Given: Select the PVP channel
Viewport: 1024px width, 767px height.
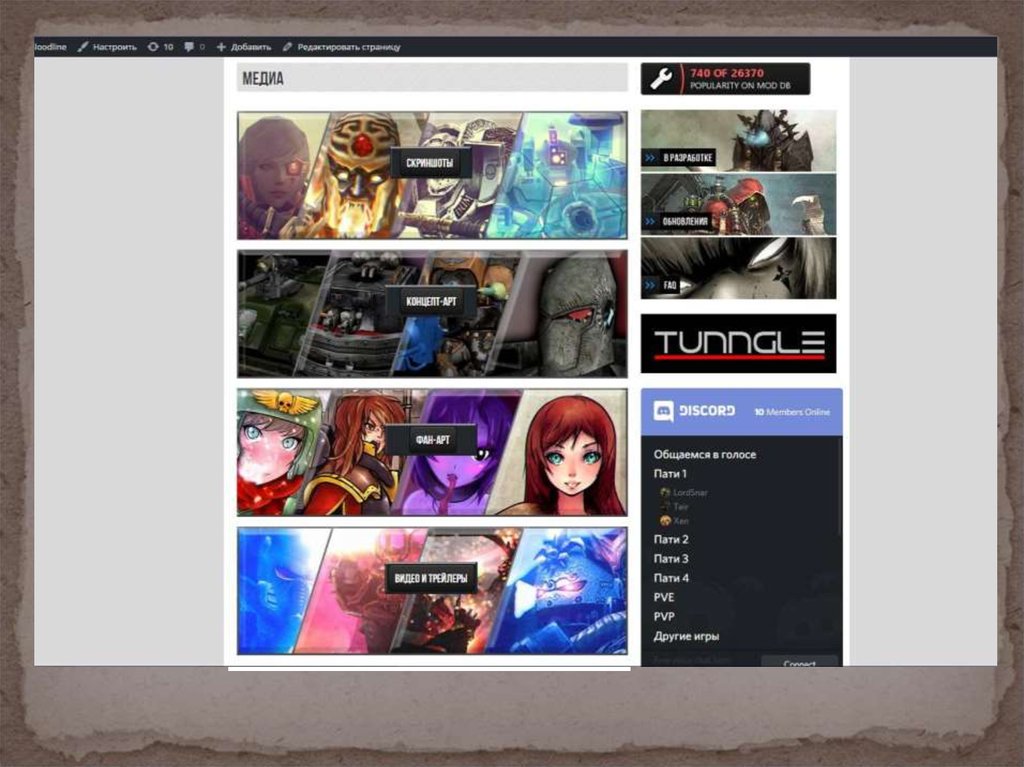Looking at the screenshot, I should 664,616.
